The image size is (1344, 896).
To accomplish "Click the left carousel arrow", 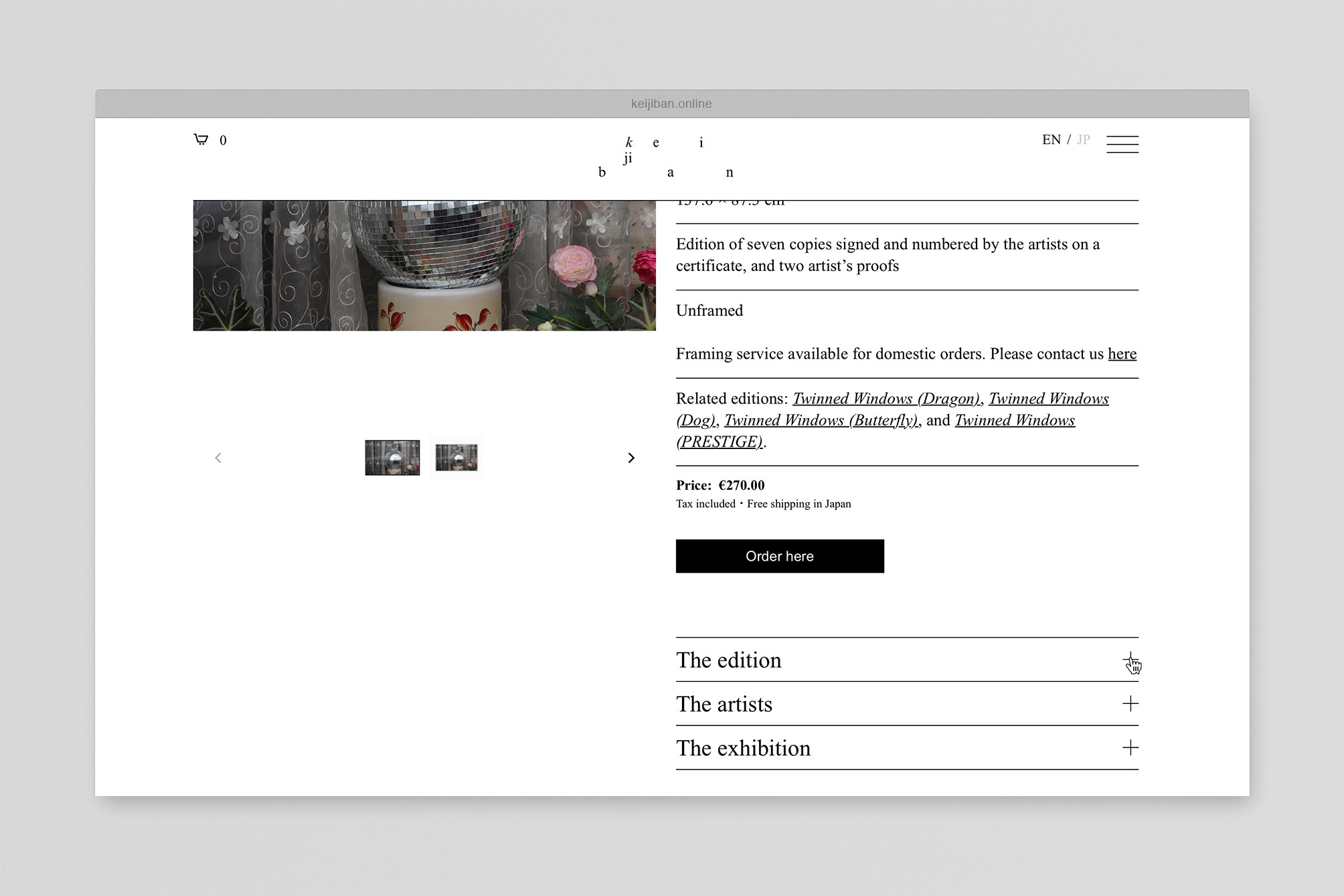I will tap(218, 458).
